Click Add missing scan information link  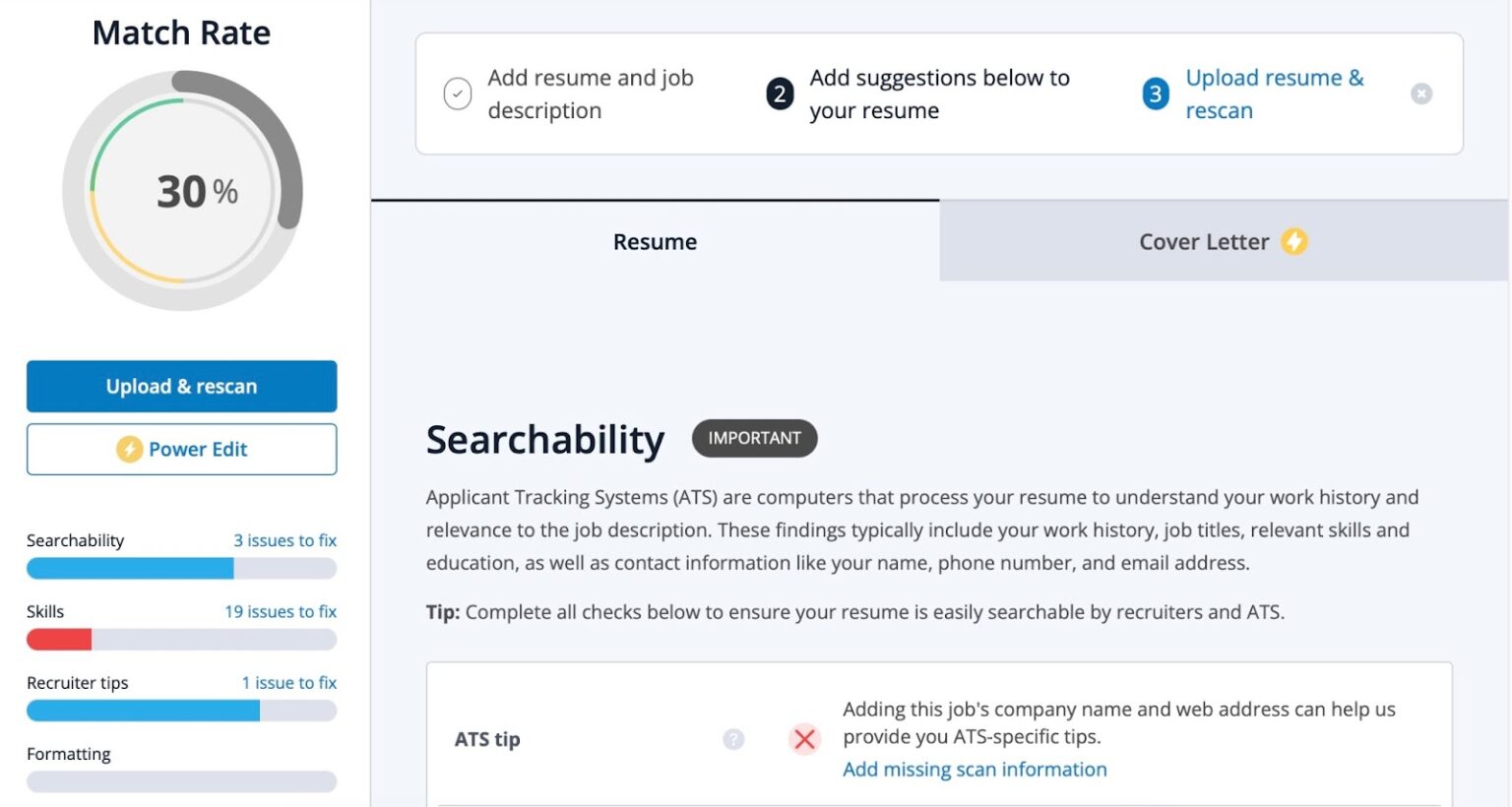pos(975,770)
